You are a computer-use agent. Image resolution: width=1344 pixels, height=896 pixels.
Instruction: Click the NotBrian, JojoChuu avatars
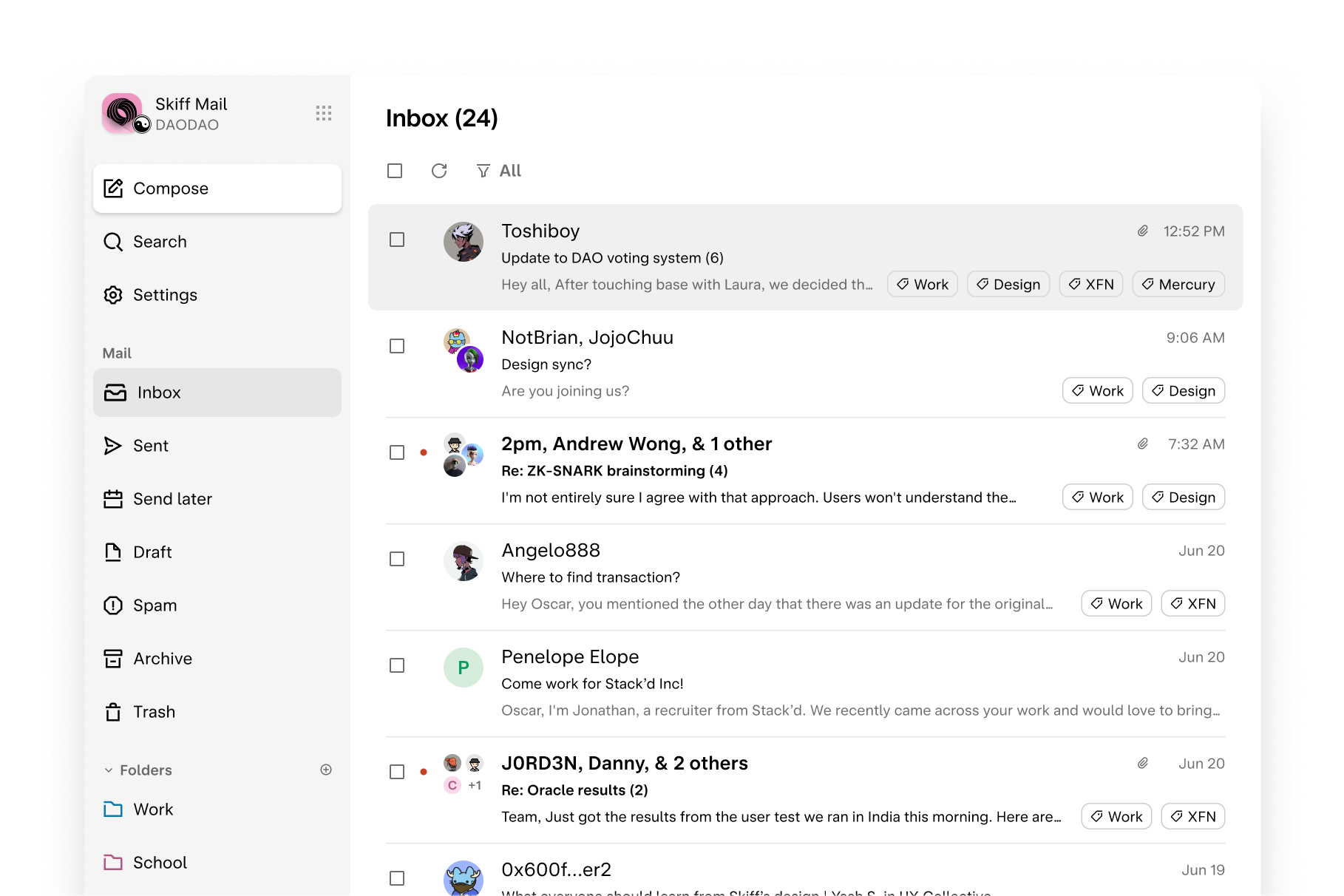464,350
